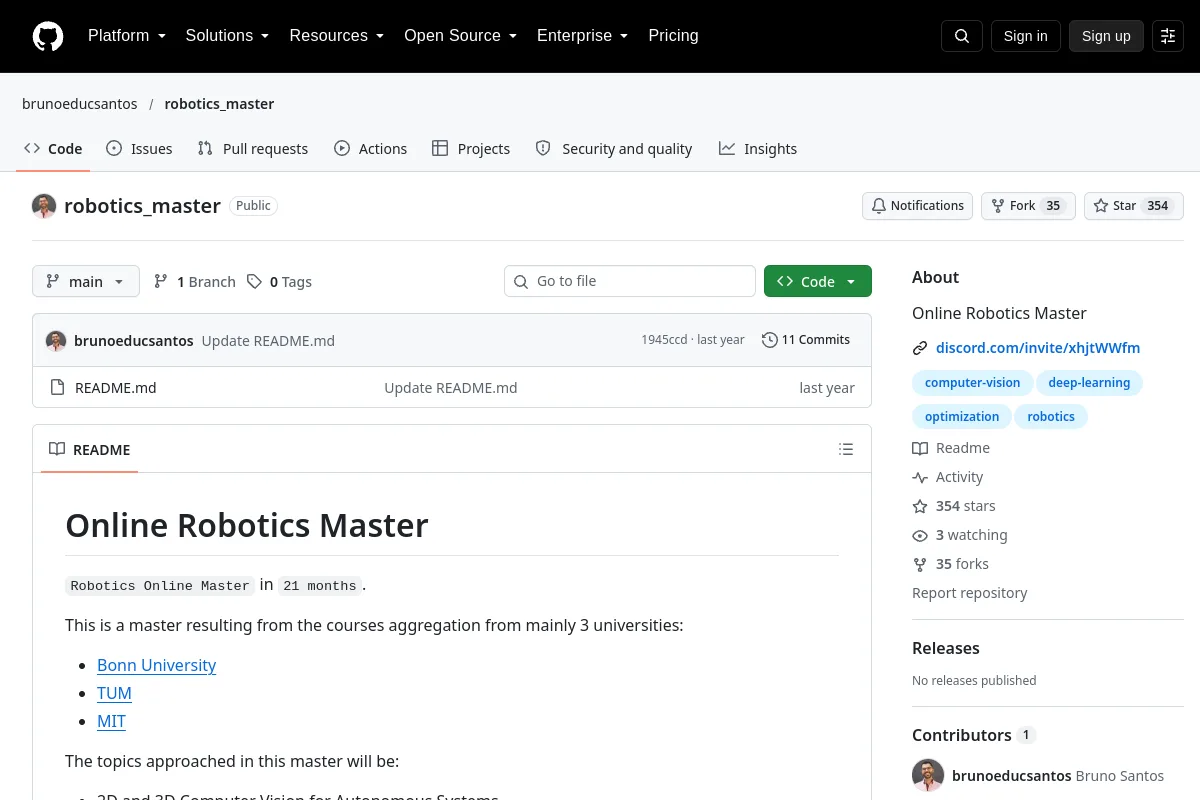Viewport: 1200px width, 800px height.
Task: Switch to the Code tab
Action: 53,149
